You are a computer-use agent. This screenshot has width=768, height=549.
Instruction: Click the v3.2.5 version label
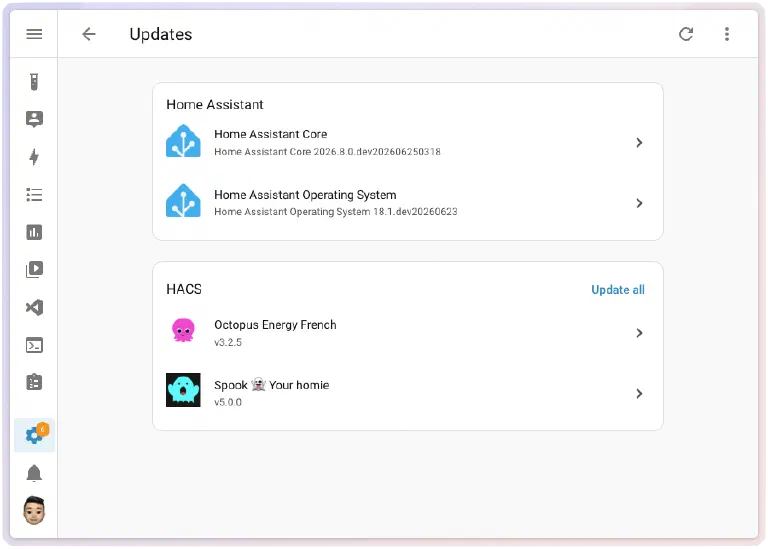pos(228,342)
